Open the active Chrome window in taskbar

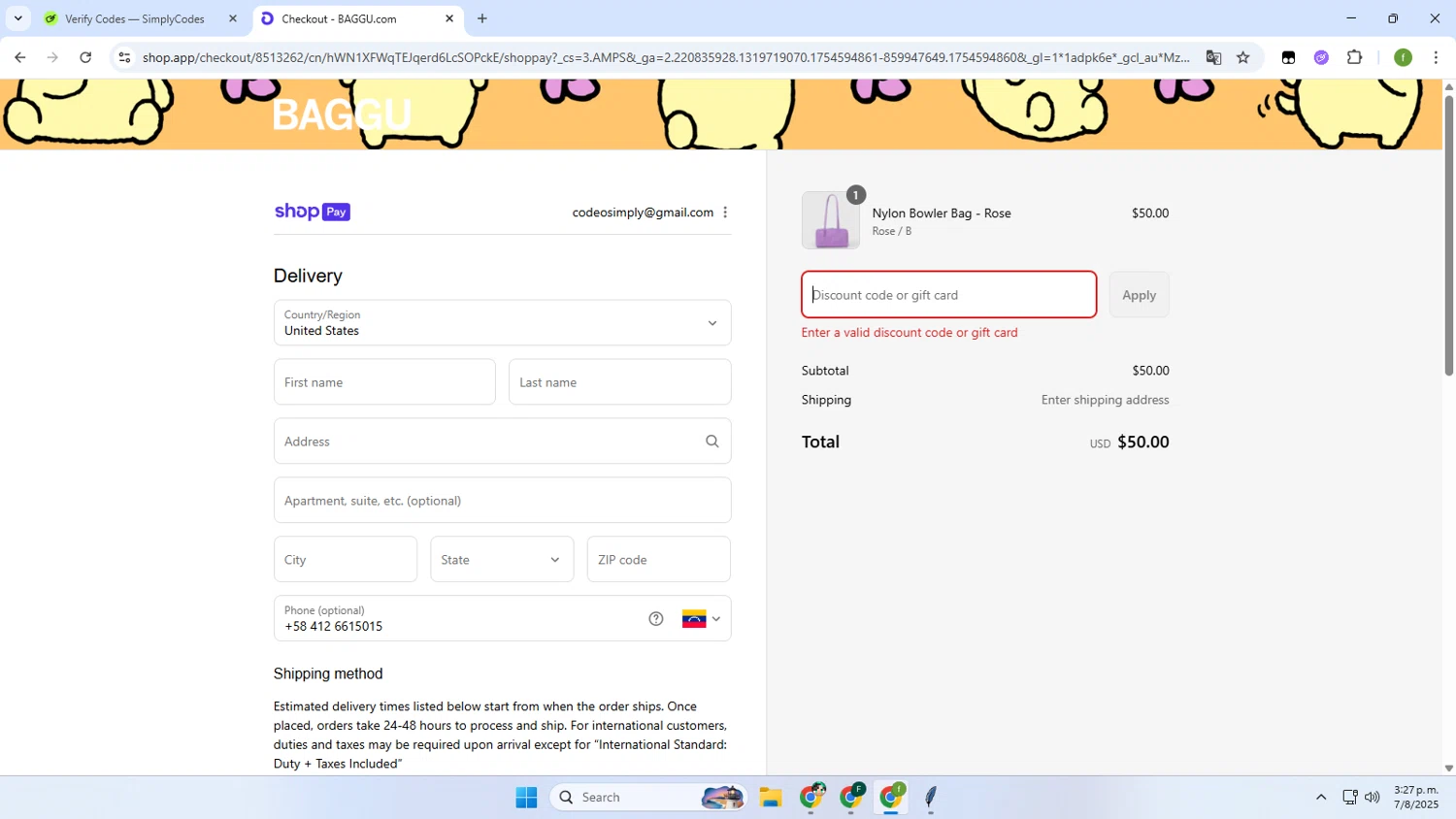(x=891, y=798)
